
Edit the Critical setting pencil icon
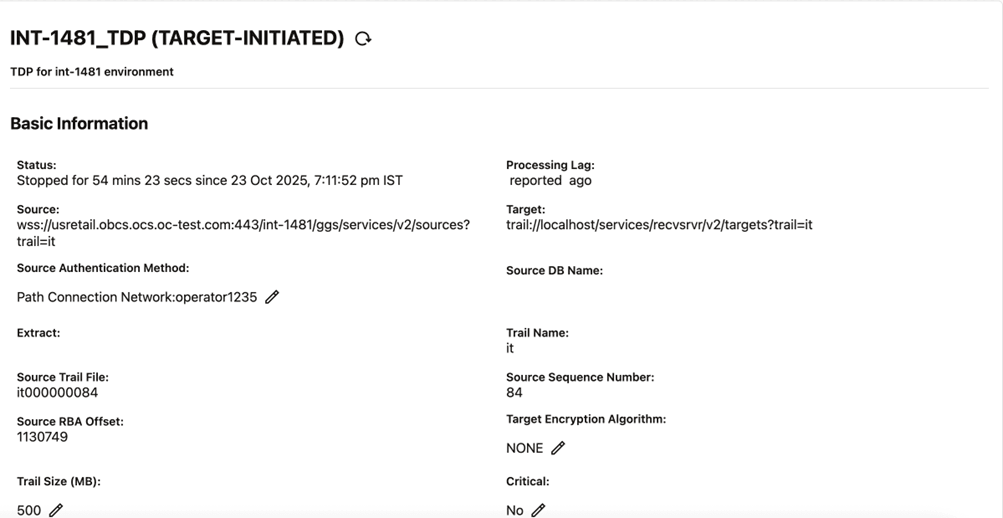(x=538, y=510)
